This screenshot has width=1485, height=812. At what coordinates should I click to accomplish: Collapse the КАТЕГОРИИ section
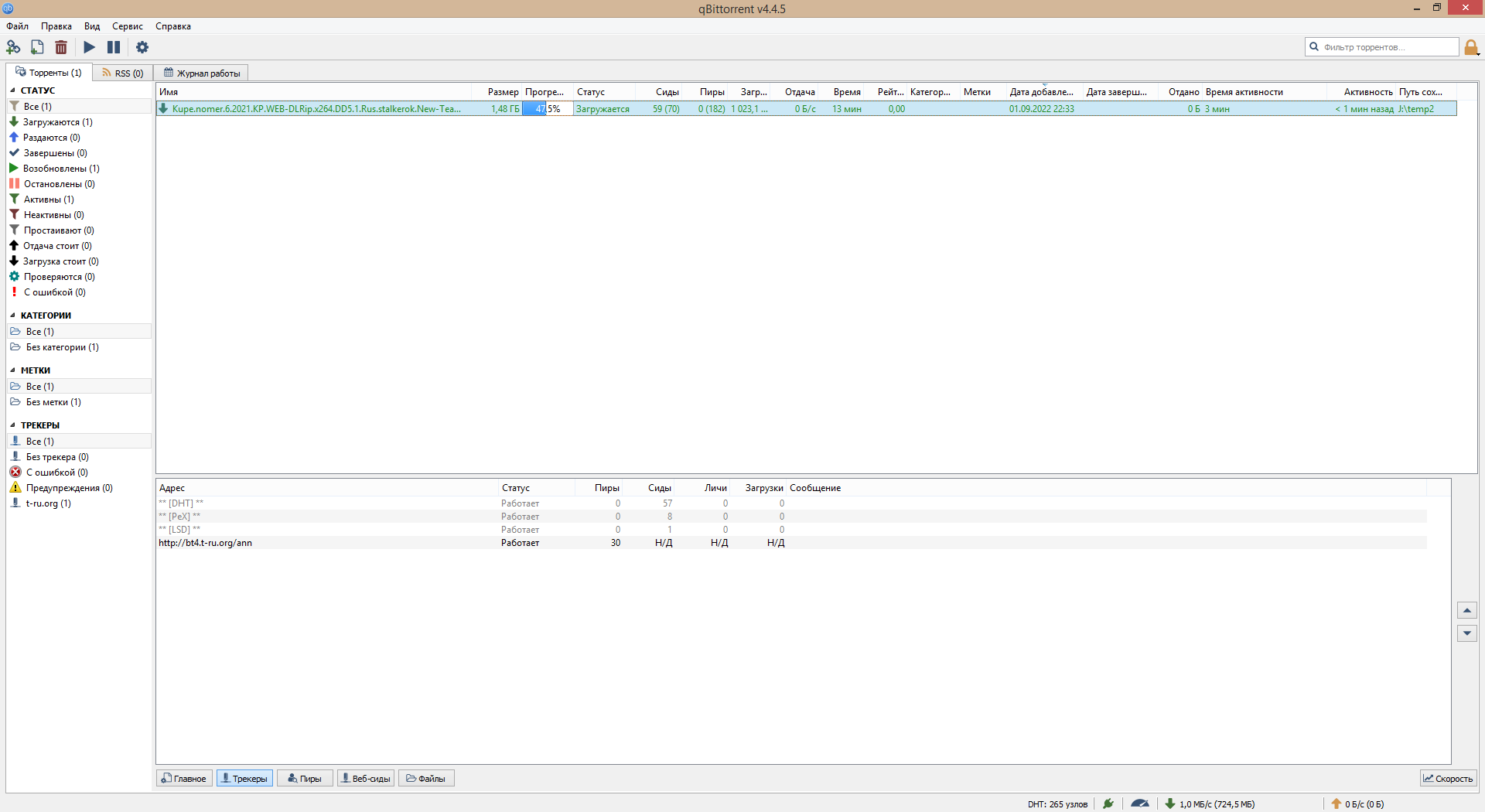tap(12, 316)
